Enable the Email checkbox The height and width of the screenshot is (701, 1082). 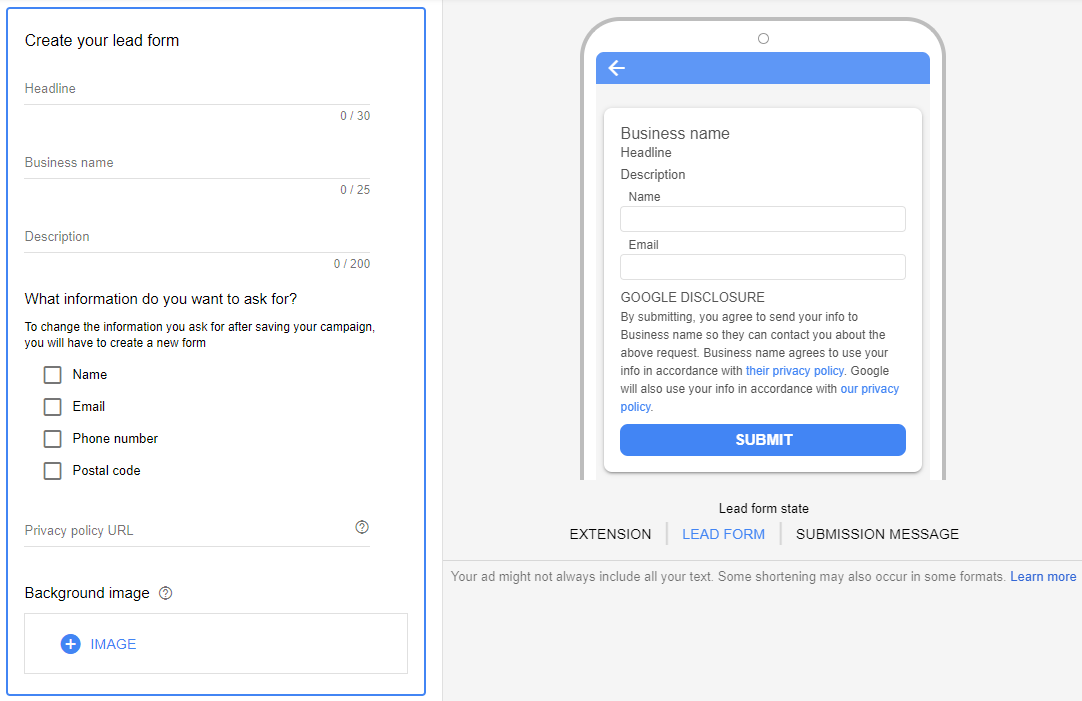pos(52,406)
